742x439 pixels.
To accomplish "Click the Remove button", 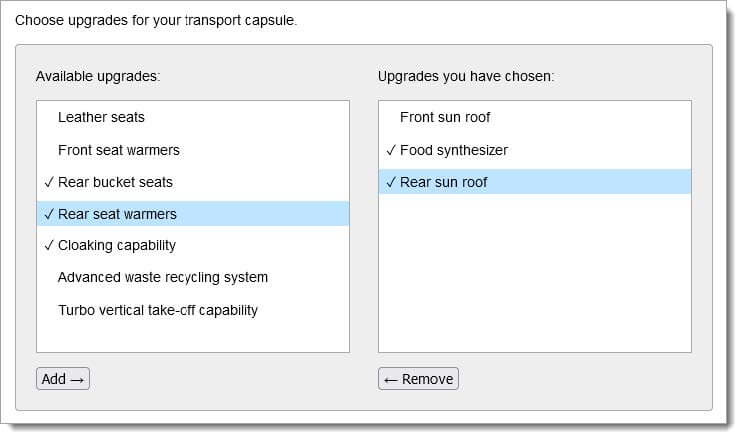I will tap(418, 379).
